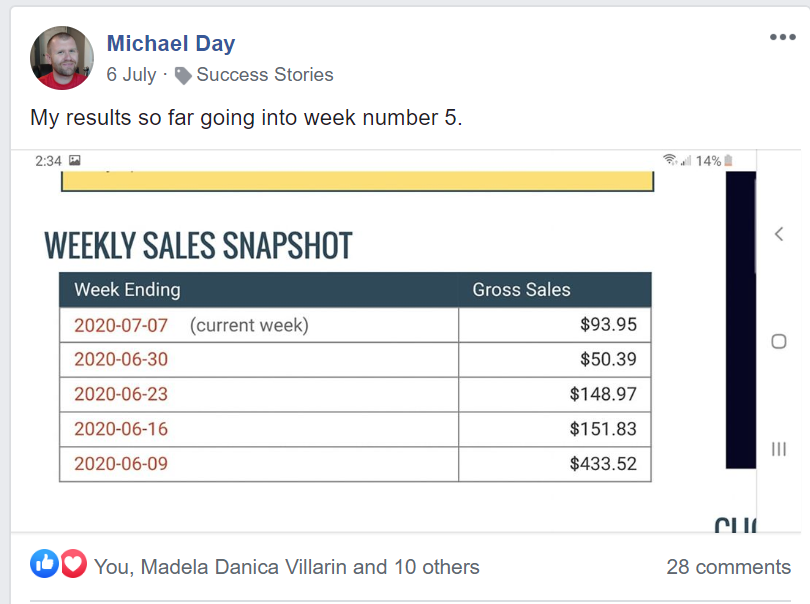This screenshot has width=810, height=604.
Task: Tap the Android back chevron in screenshot
Action: tap(779, 234)
